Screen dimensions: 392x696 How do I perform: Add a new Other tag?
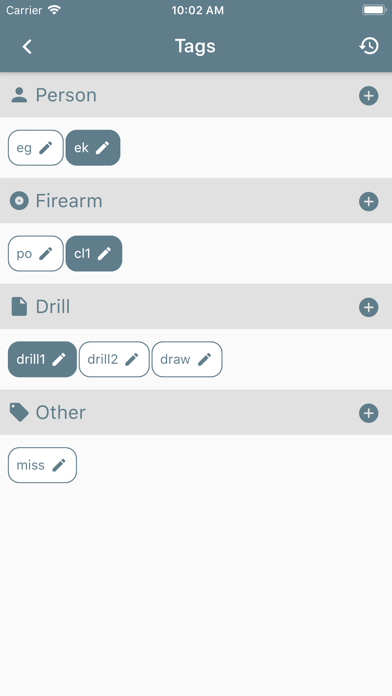[x=368, y=413]
